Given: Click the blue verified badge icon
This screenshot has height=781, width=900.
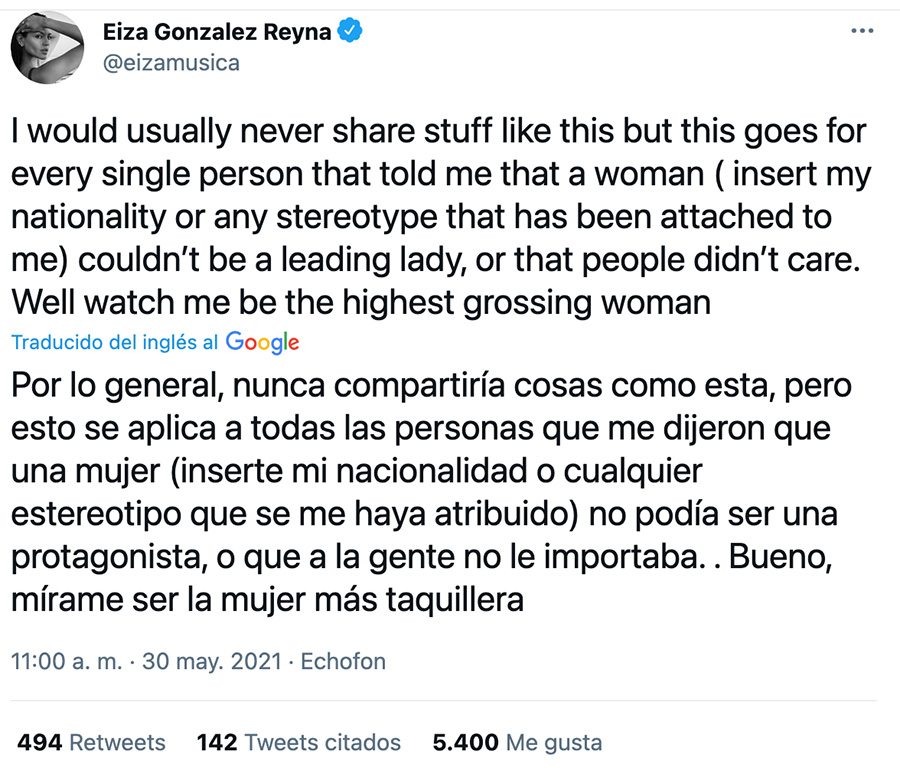Looking at the screenshot, I should (349, 31).
